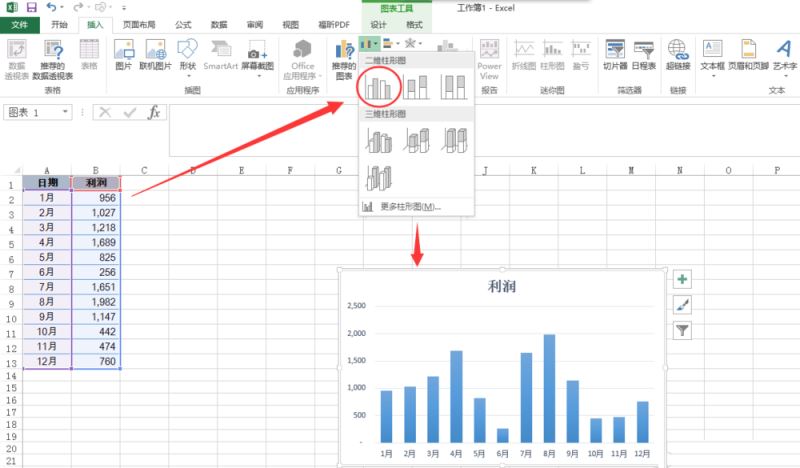The height and width of the screenshot is (468, 800).
Task: Open the PivotTable (数据透视表) button
Action: pyautogui.click(x=17, y=60)
